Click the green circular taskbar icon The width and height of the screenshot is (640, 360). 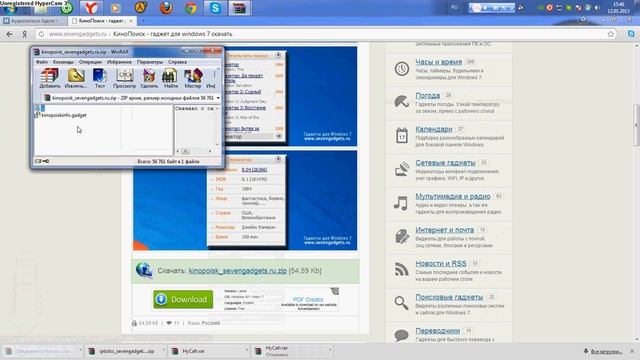pos(67,8)
